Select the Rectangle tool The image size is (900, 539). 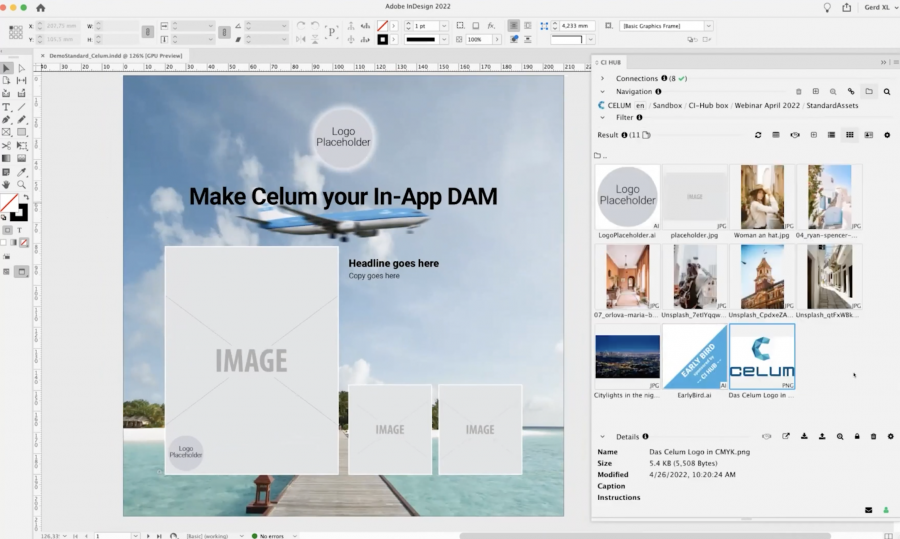[x=21, y=132]
